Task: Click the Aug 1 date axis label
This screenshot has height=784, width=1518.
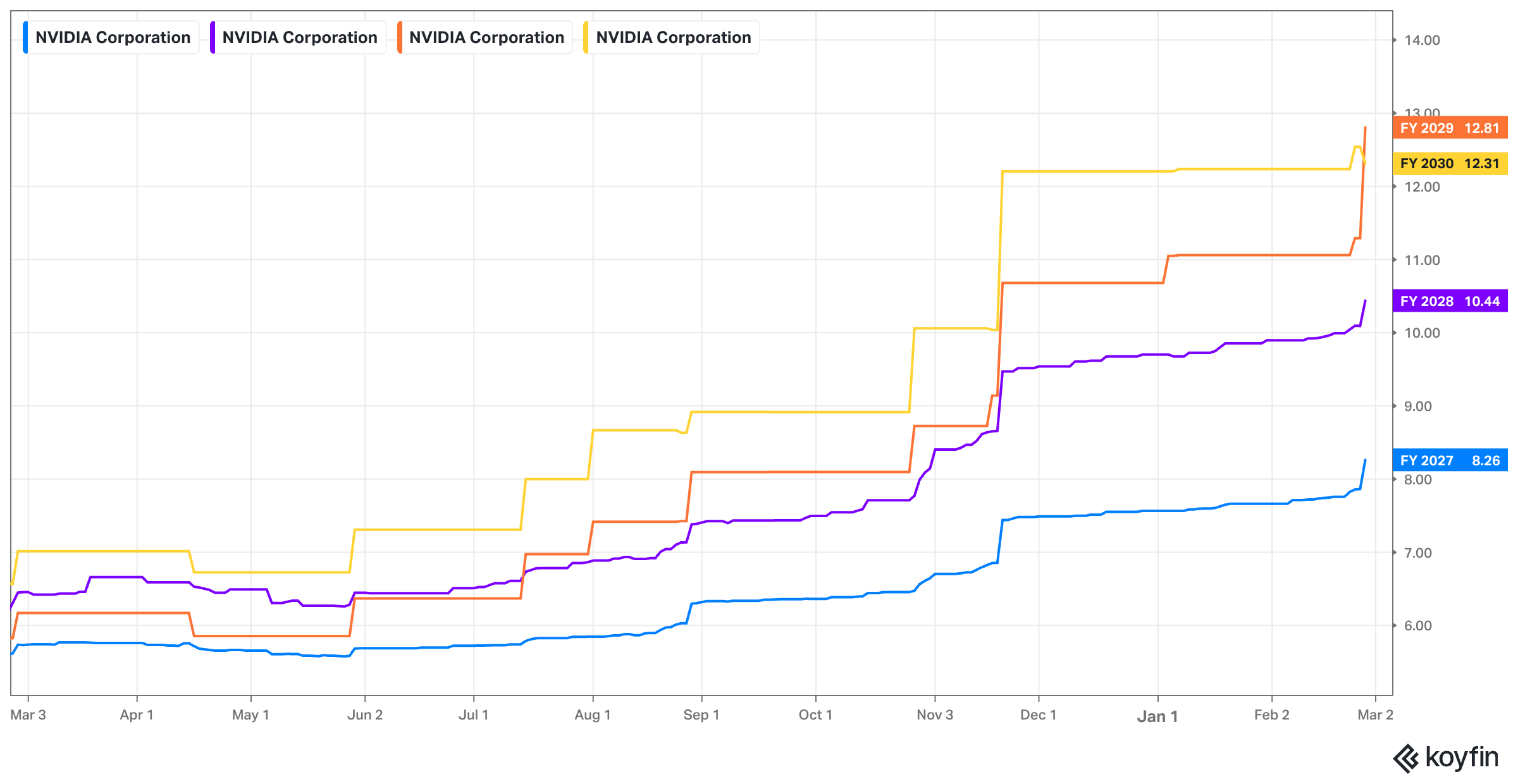Action: point(592,715)
